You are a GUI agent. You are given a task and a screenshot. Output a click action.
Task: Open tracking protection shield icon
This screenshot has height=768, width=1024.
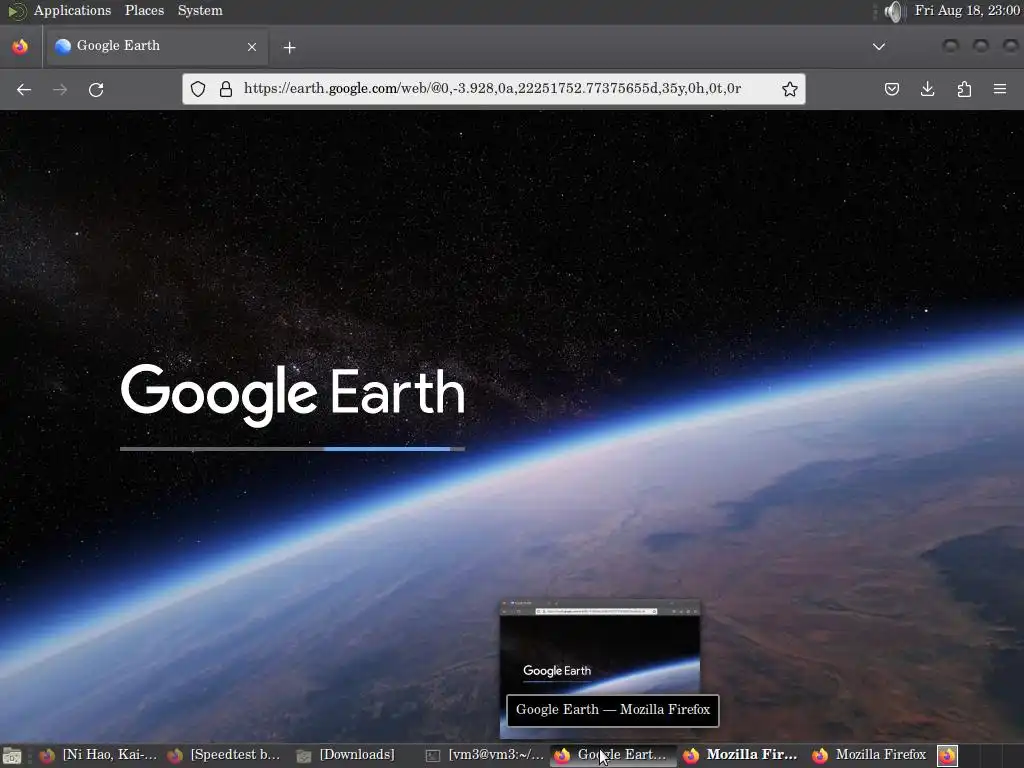tap(198, 89)
